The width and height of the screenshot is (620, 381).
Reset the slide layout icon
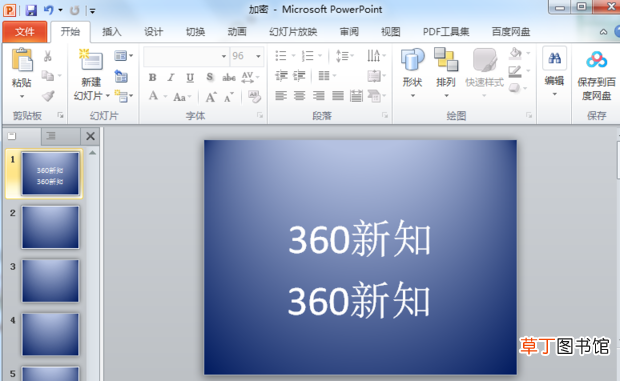(121, 76)
